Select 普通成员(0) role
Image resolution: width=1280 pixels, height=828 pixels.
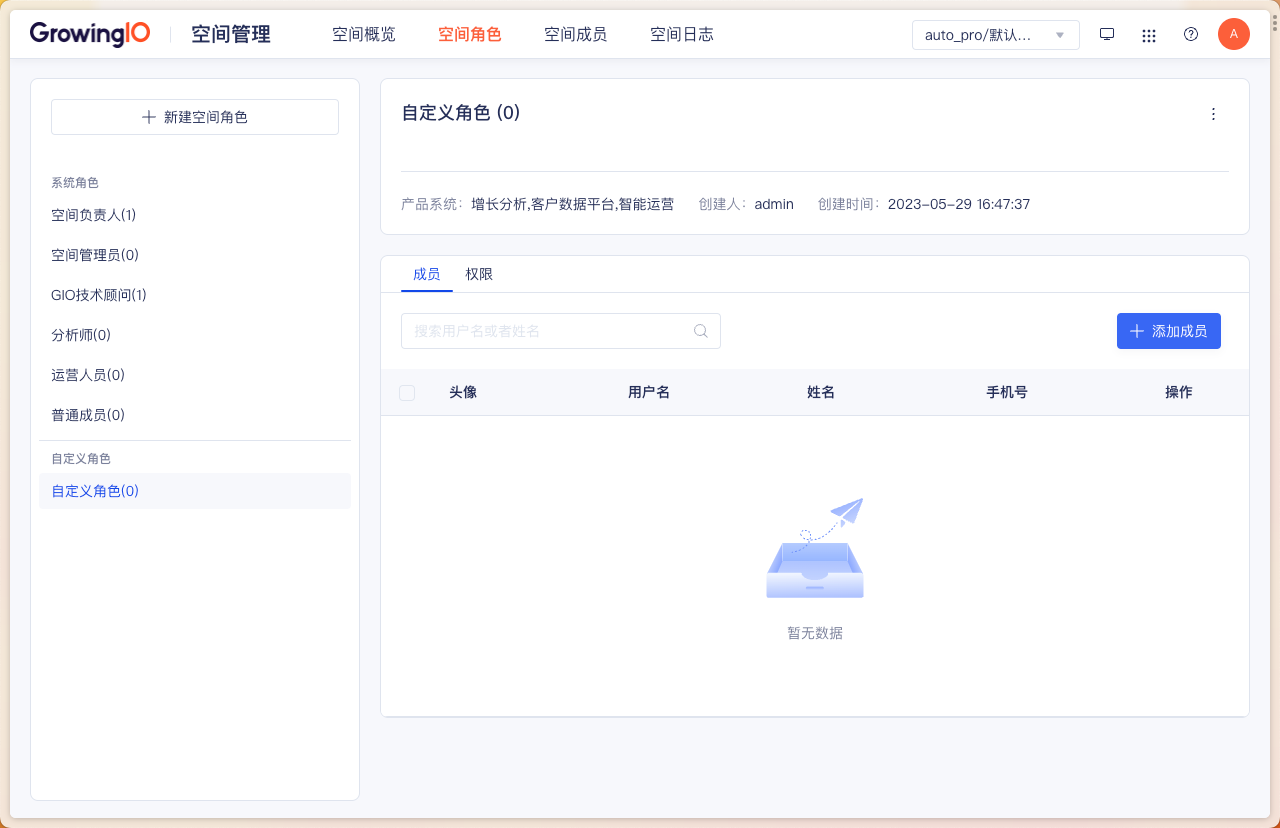coord(195,415)
